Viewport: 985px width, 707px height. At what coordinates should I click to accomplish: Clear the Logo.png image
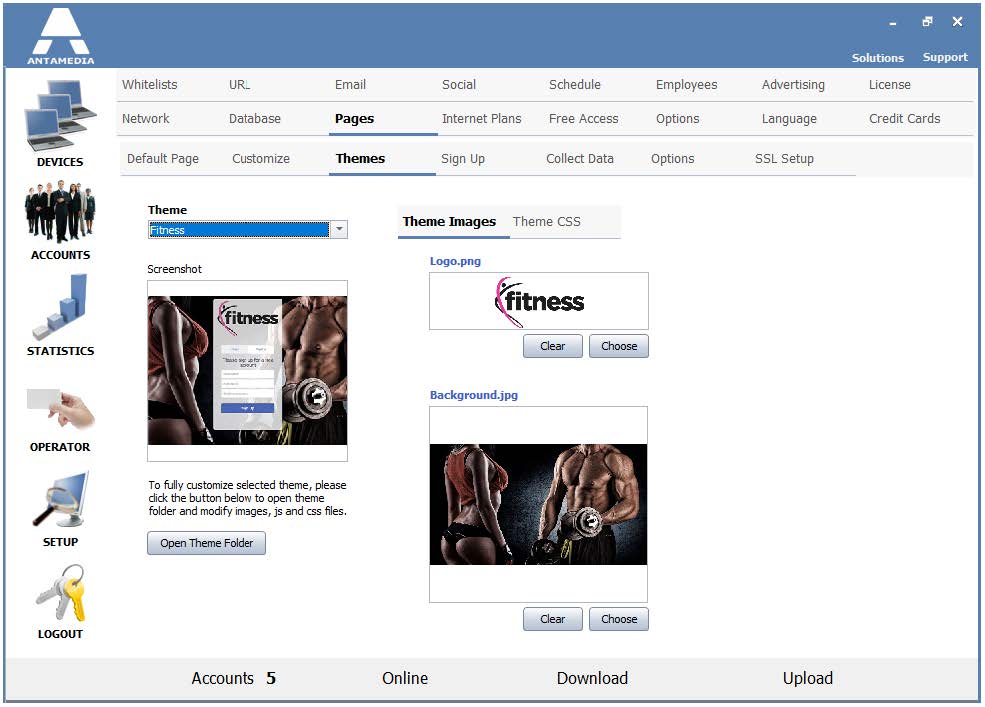553,346
